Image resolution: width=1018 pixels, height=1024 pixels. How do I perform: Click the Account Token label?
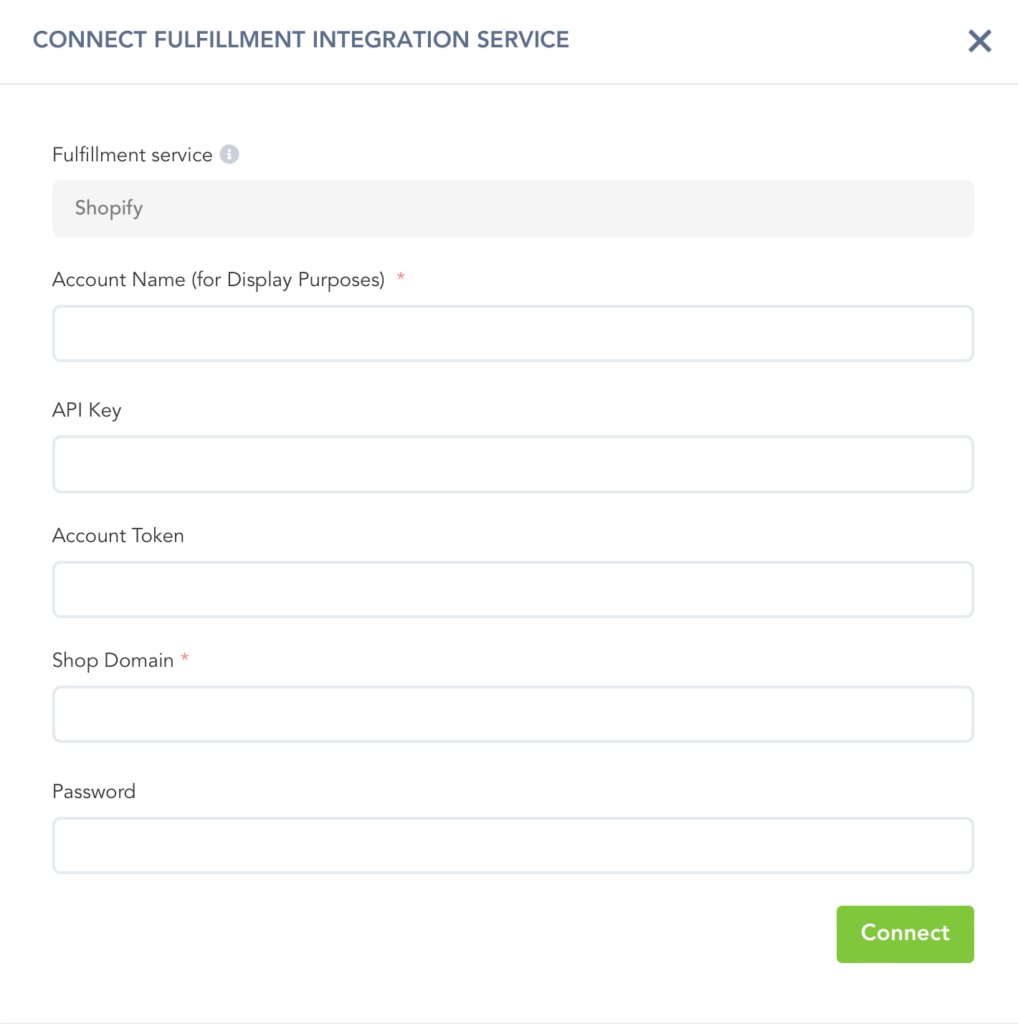118,536
